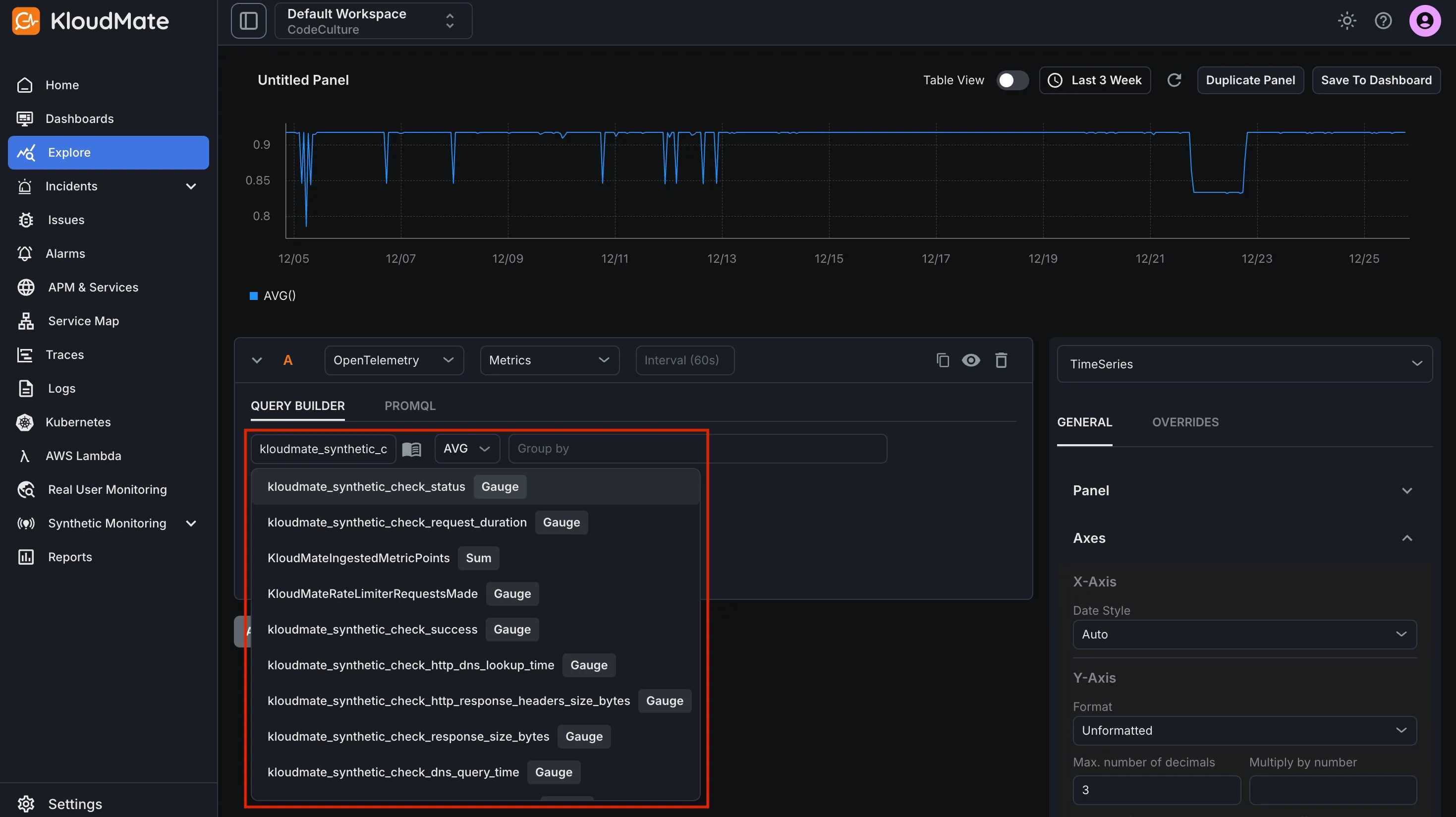Choose kloudmate_synthetic_check_http_dns_lookup_time option
Screen dimensions: 1456x817
(475, 665)
